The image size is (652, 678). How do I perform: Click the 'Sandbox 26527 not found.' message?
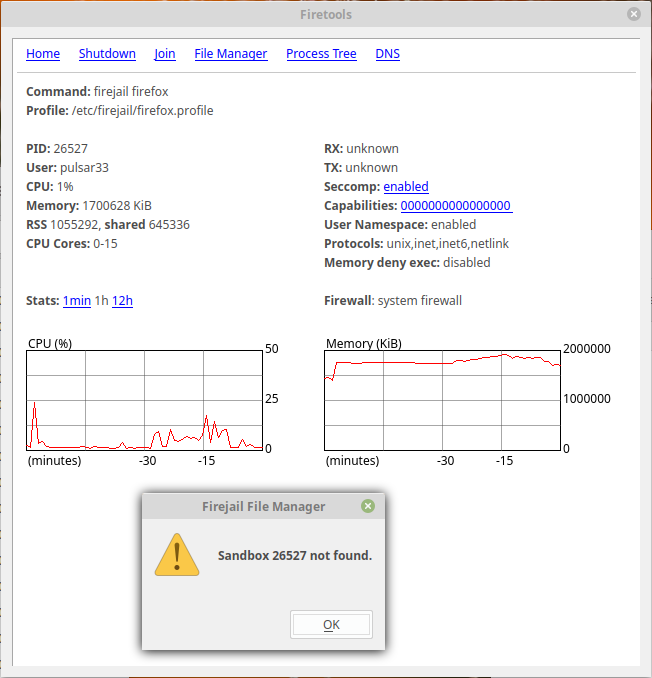[295, 555]
